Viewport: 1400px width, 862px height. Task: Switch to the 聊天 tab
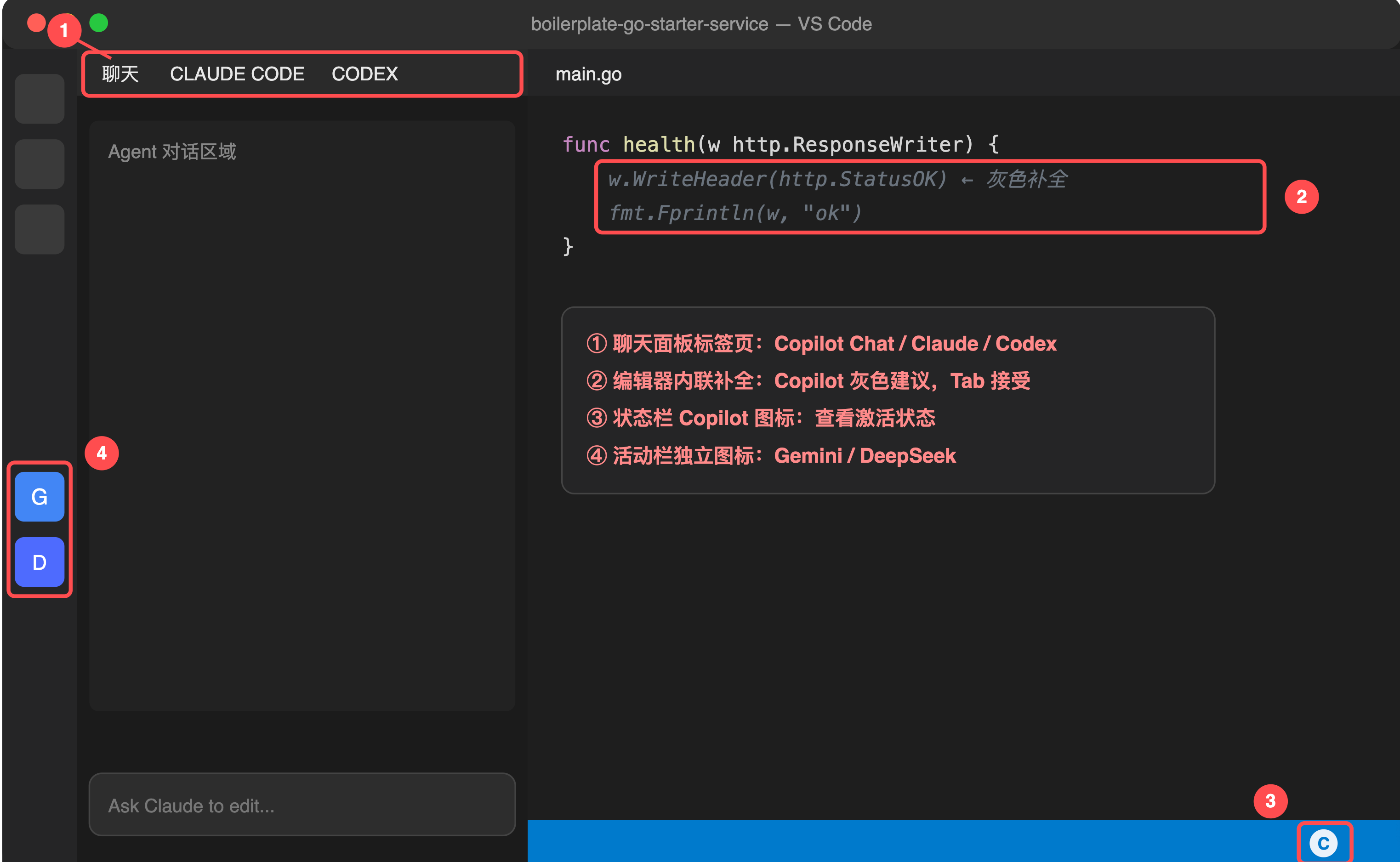coord(120,74)
